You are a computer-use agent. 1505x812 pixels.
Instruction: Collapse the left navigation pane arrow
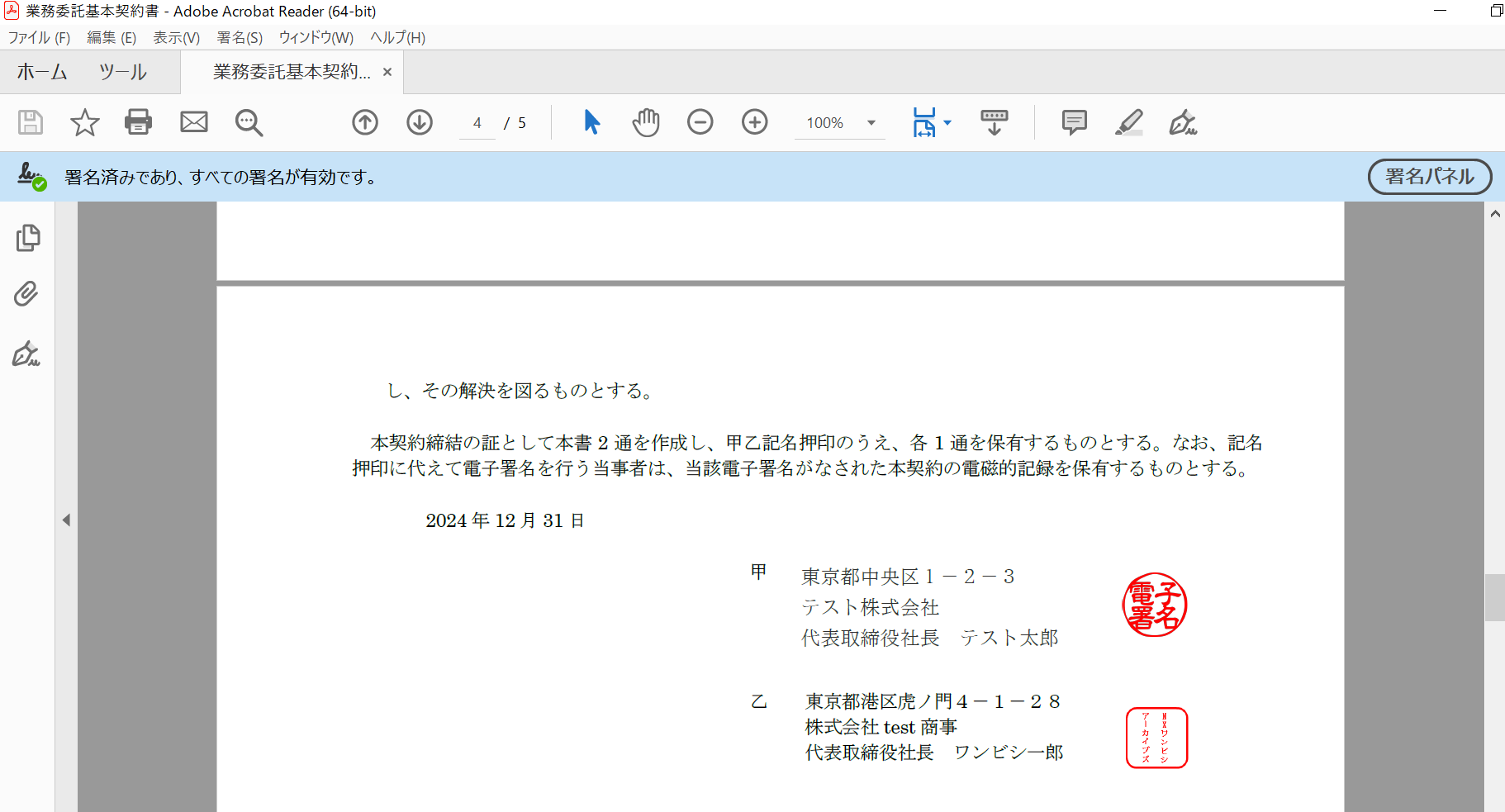[66, 520]
